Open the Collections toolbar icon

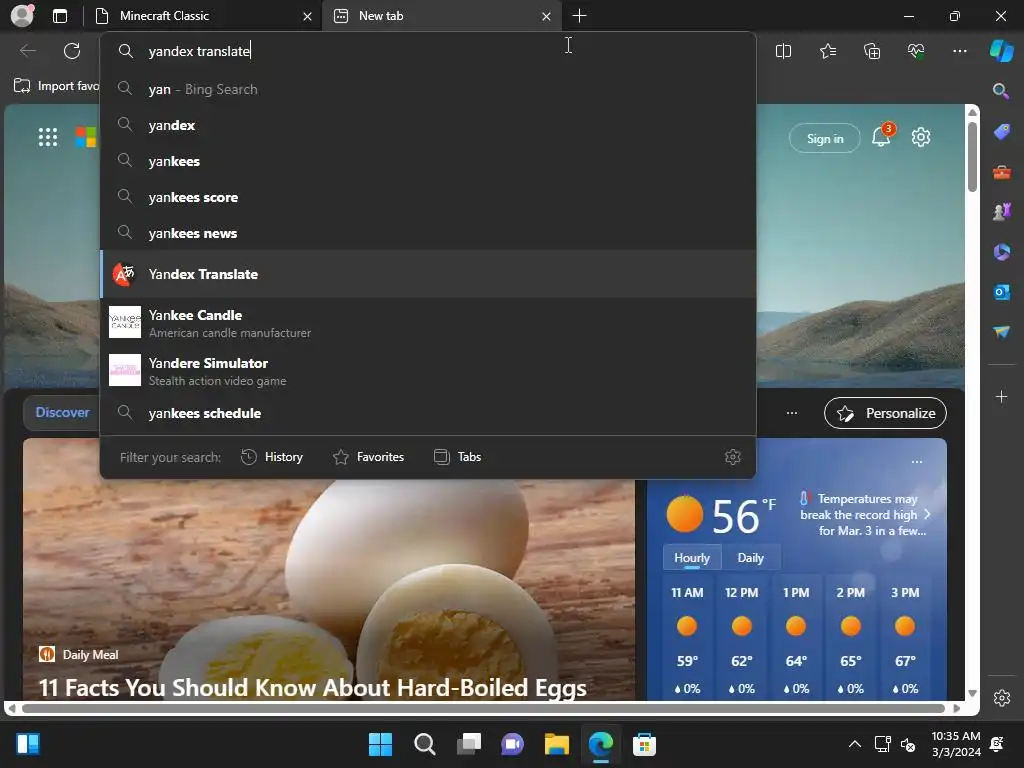[x=872, y=51]
